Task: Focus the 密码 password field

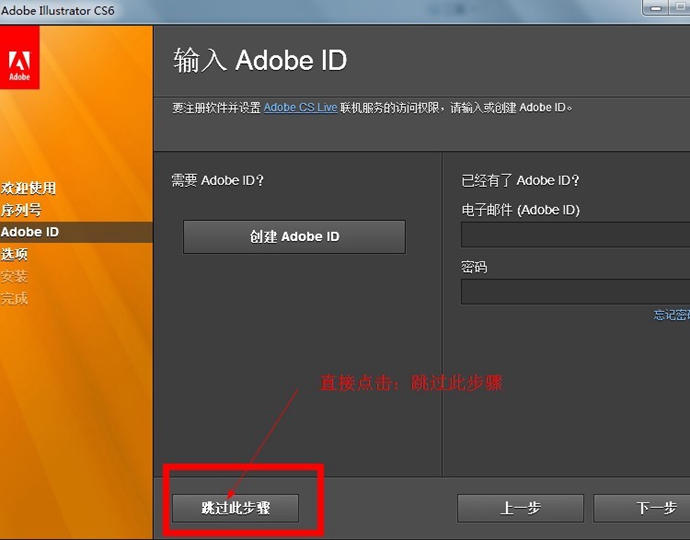Action: [x=576, y=291]
